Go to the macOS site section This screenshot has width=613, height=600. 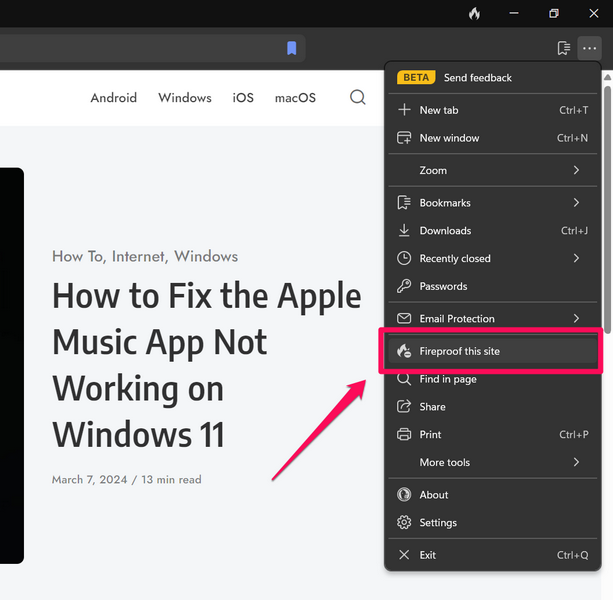pos(295,97)
